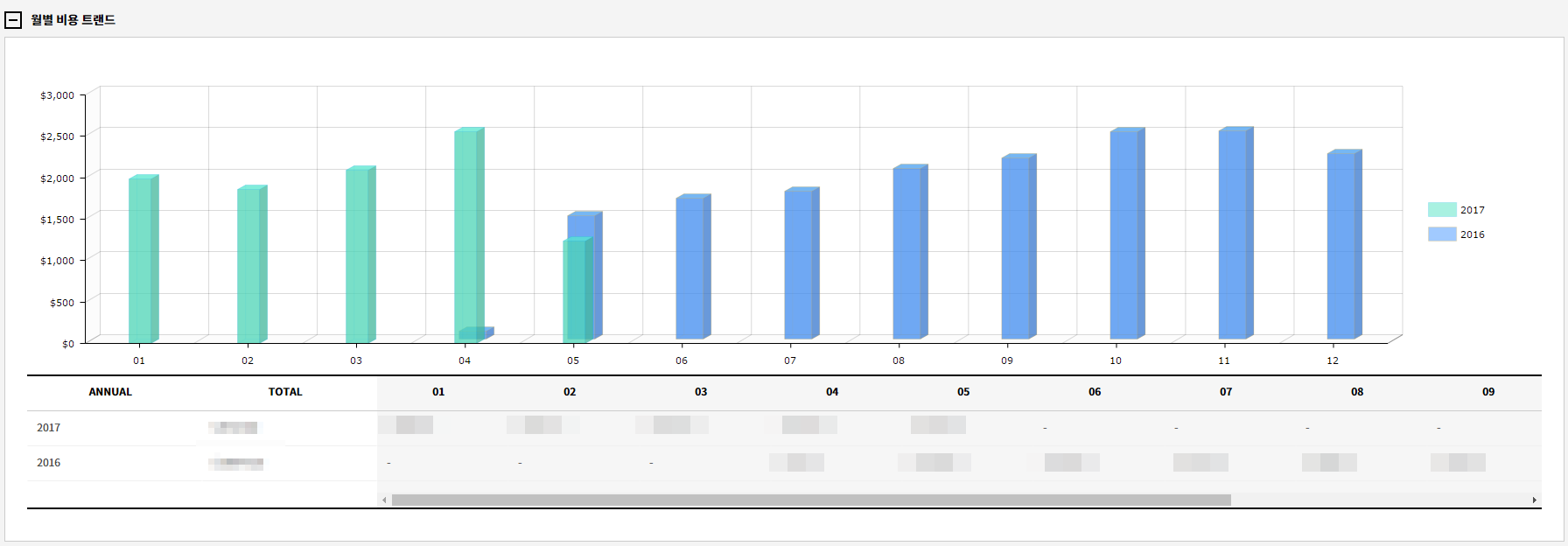Click the TOTAL column header
The height and width of the screenshot is (546, 1568).
(285, 392)
